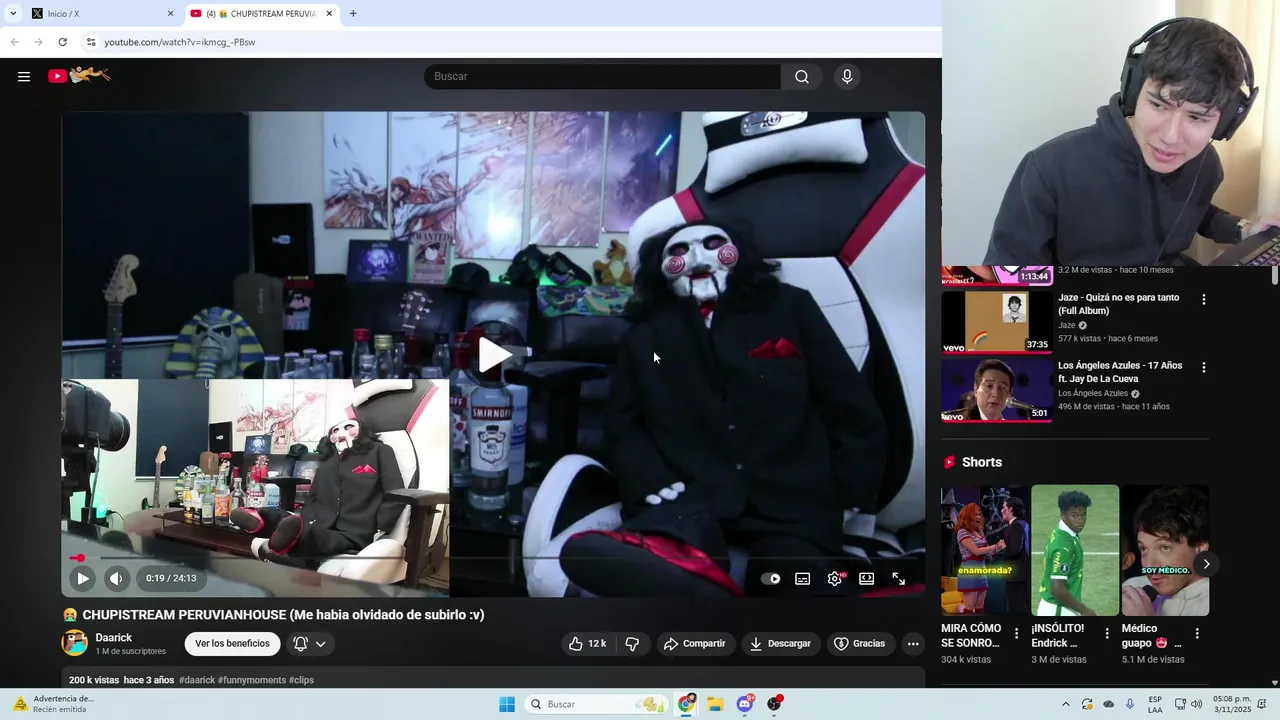Click the Descargar download button

(781, 643)
